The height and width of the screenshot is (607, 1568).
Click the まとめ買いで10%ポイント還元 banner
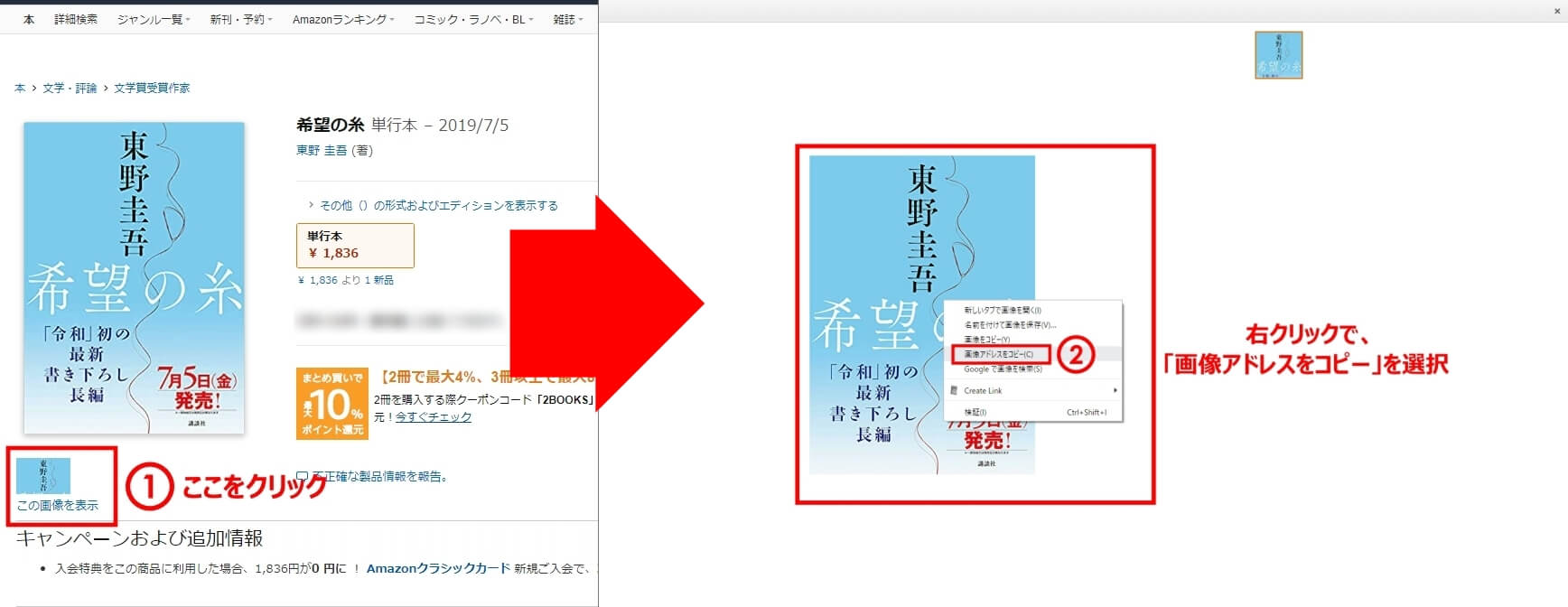click(x=331, y=403)
